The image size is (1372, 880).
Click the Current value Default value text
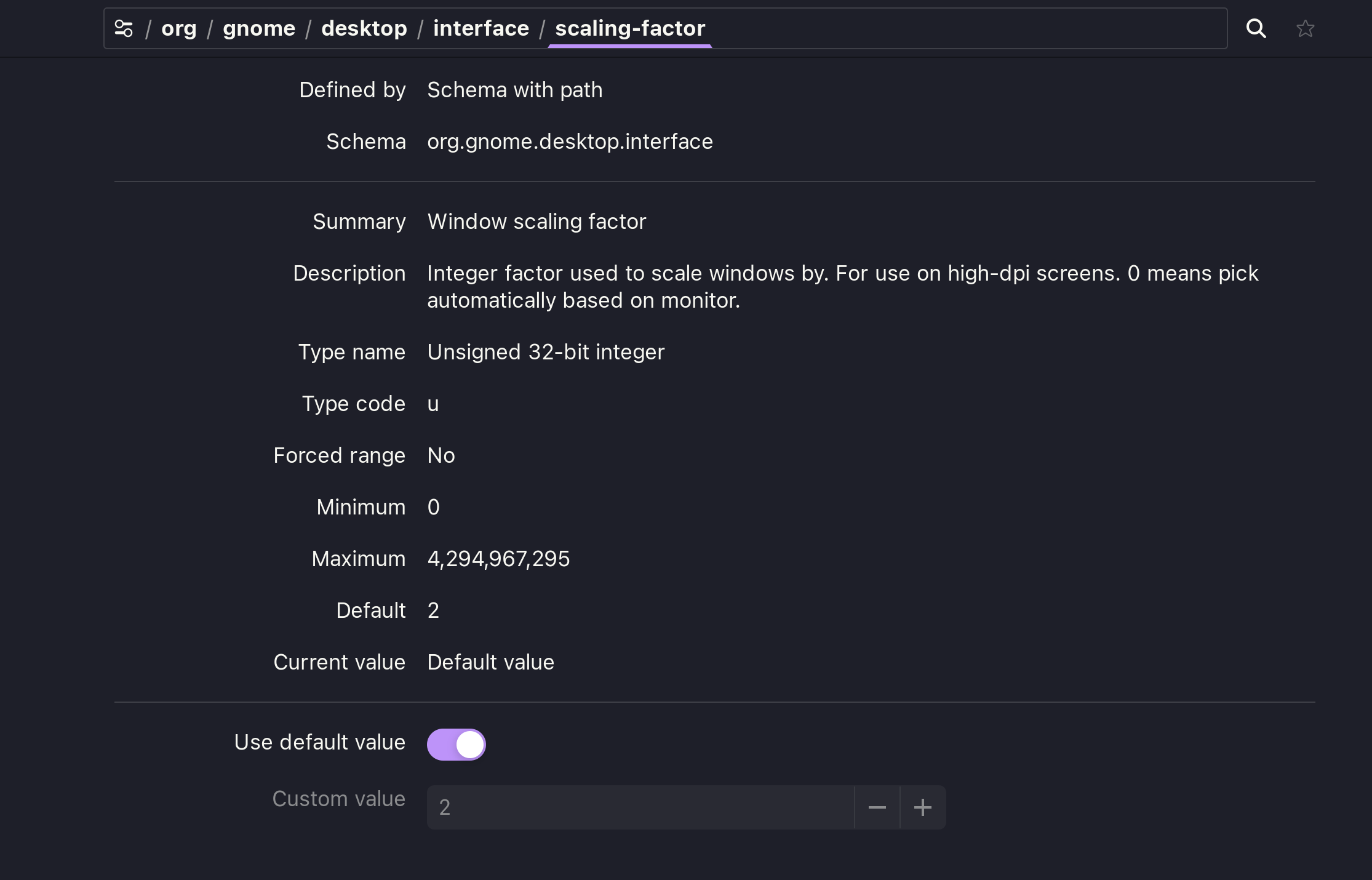pyautogui.click(x=490, y=662)
